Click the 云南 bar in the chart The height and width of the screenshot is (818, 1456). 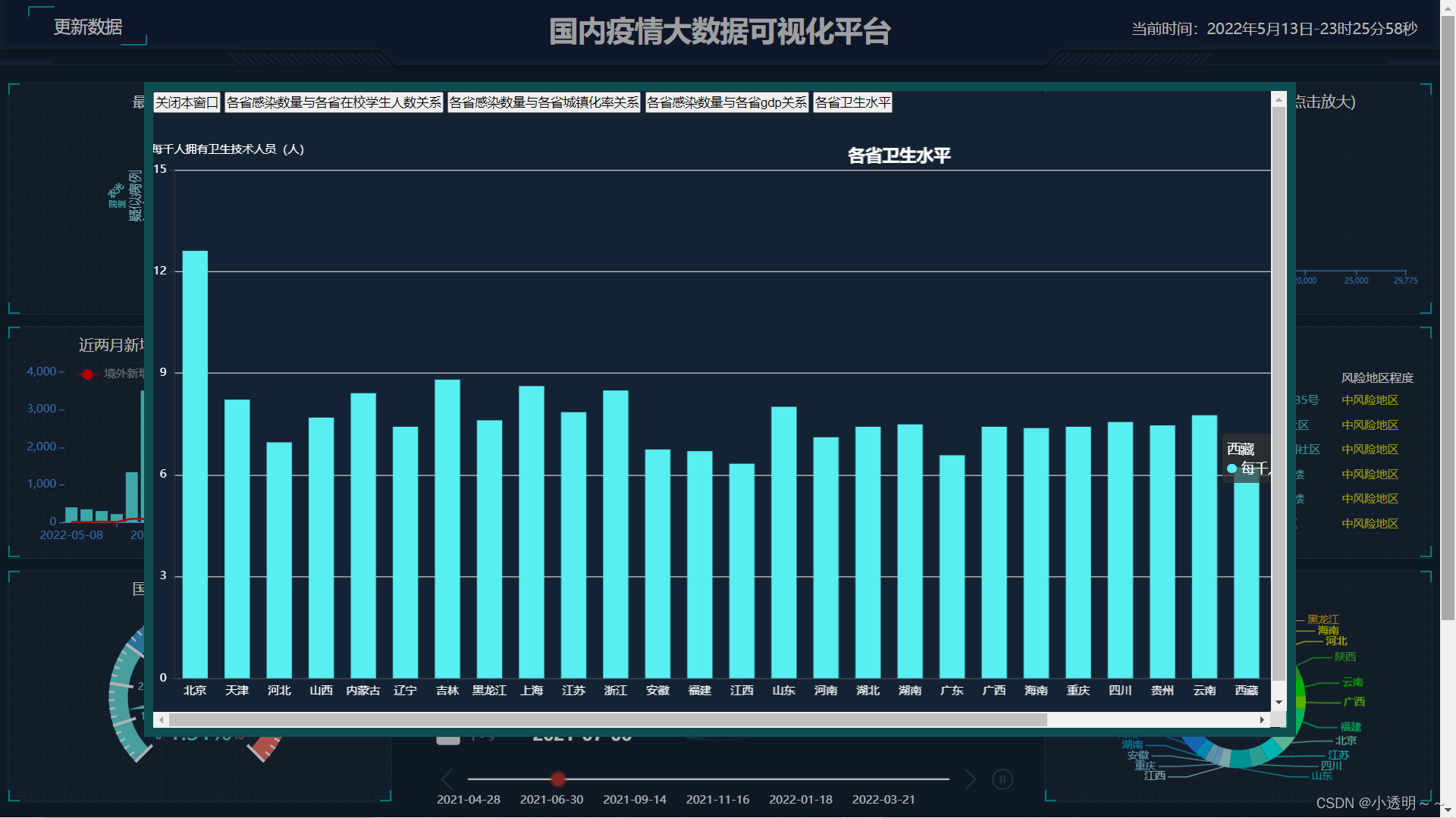(1204, 547)
